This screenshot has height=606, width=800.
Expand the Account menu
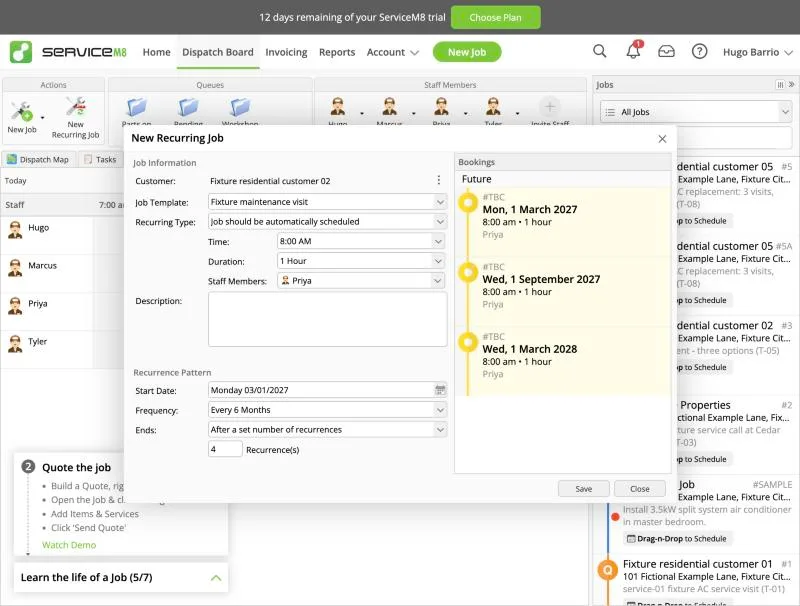(x=392, y=52)
